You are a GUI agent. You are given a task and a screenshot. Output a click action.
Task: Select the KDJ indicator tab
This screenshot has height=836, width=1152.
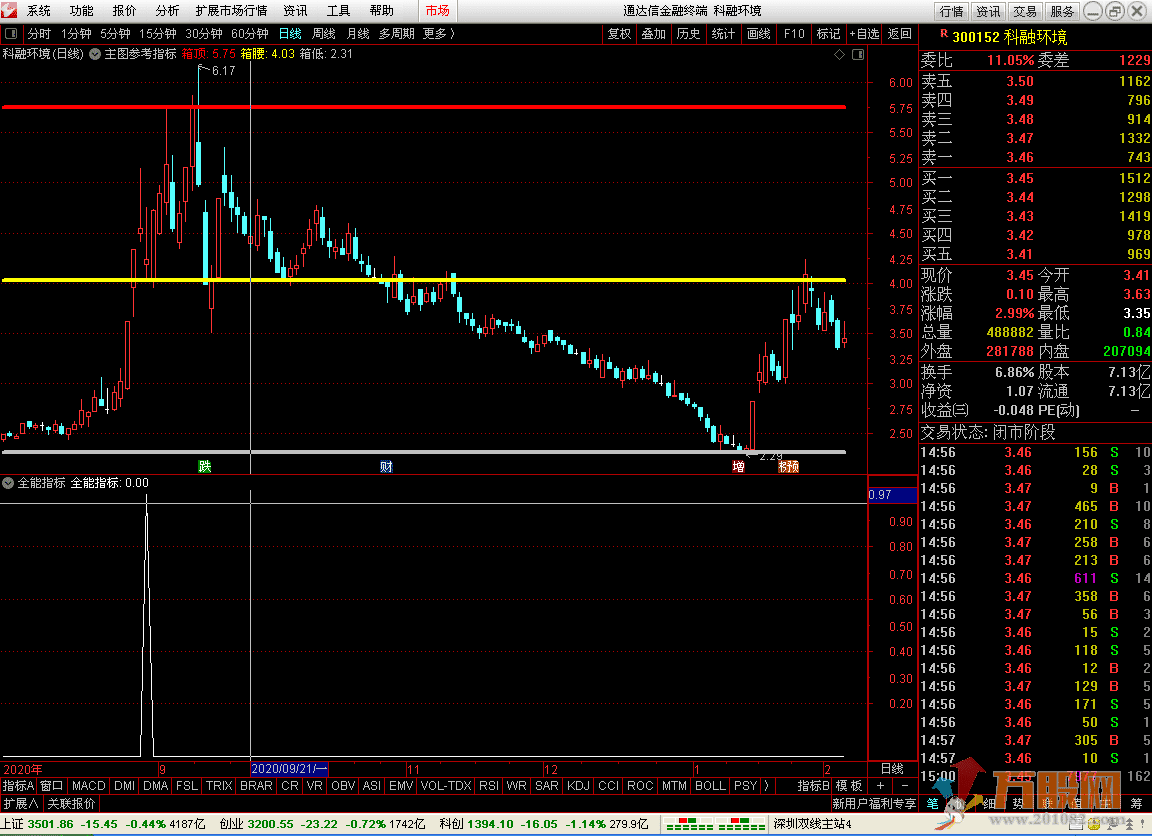click(x=578, y=785)
